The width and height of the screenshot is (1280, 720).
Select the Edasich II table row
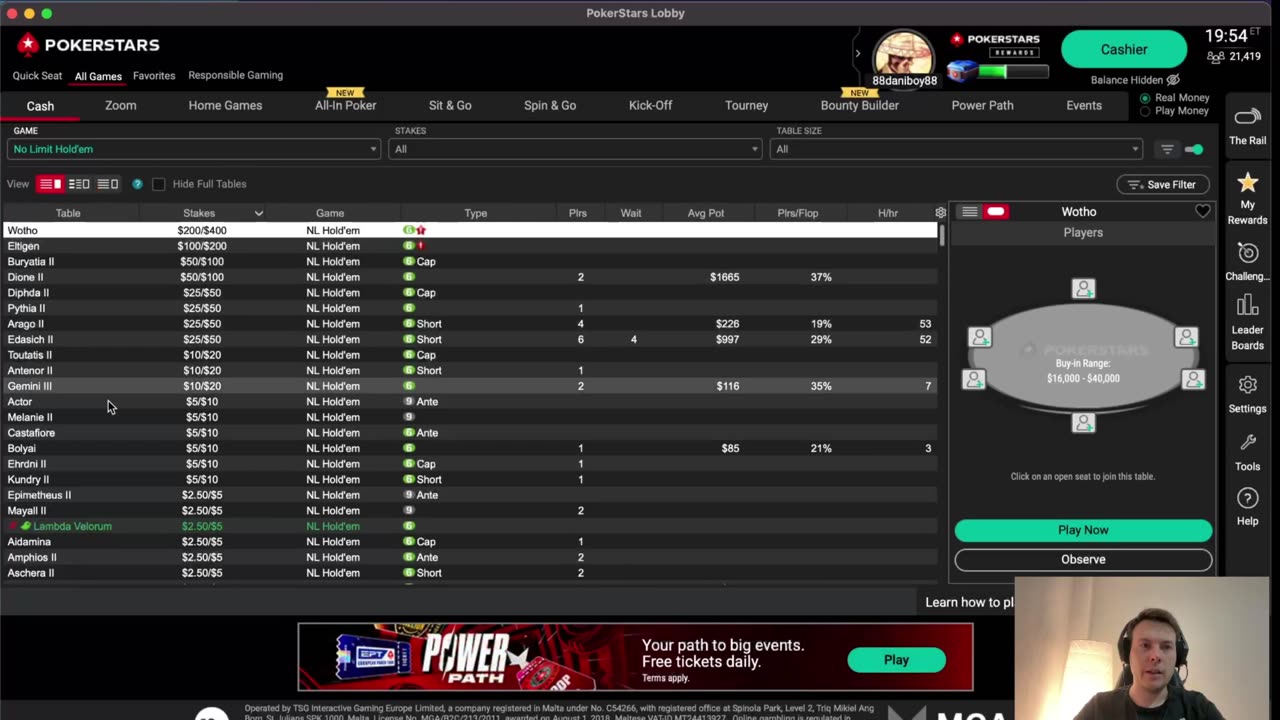click(x=470, y=339)
